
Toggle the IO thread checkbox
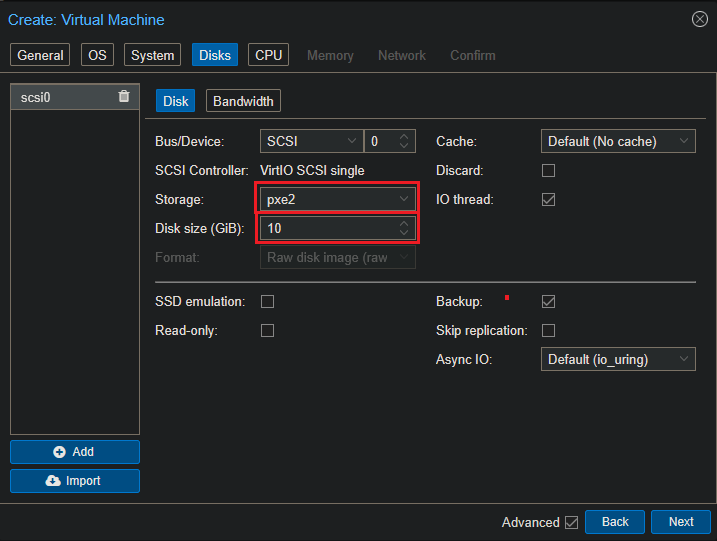pyautogui.click(x=548, y=200)
